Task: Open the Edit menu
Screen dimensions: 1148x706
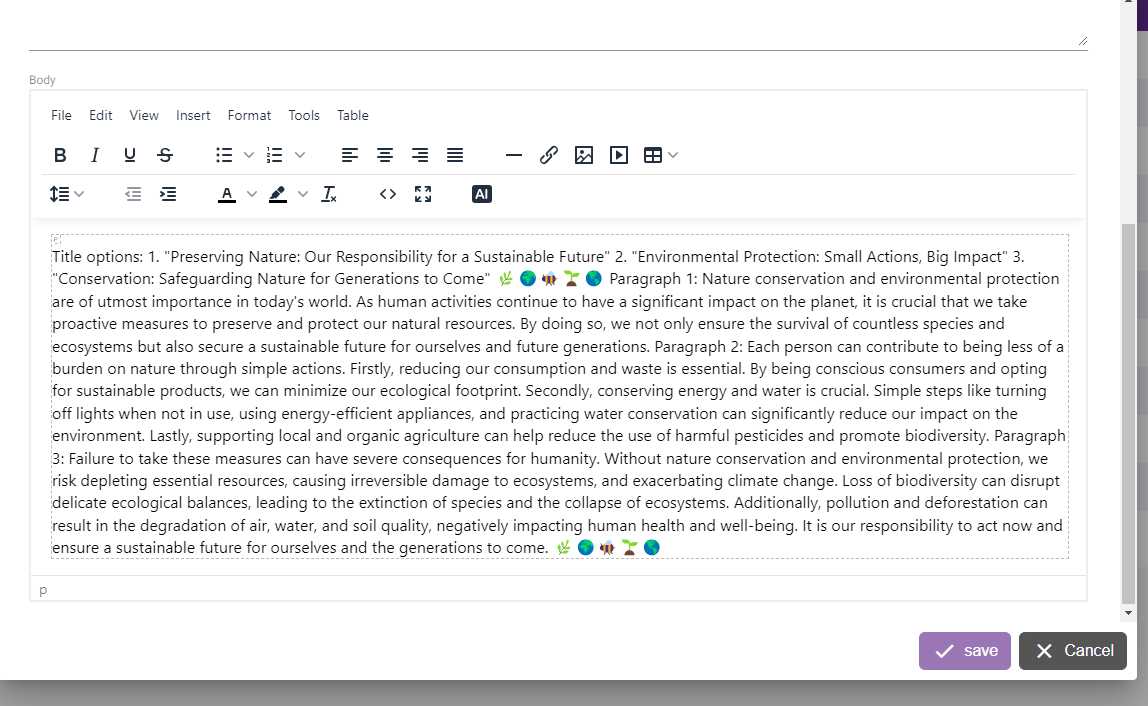Action: point(100,116)
